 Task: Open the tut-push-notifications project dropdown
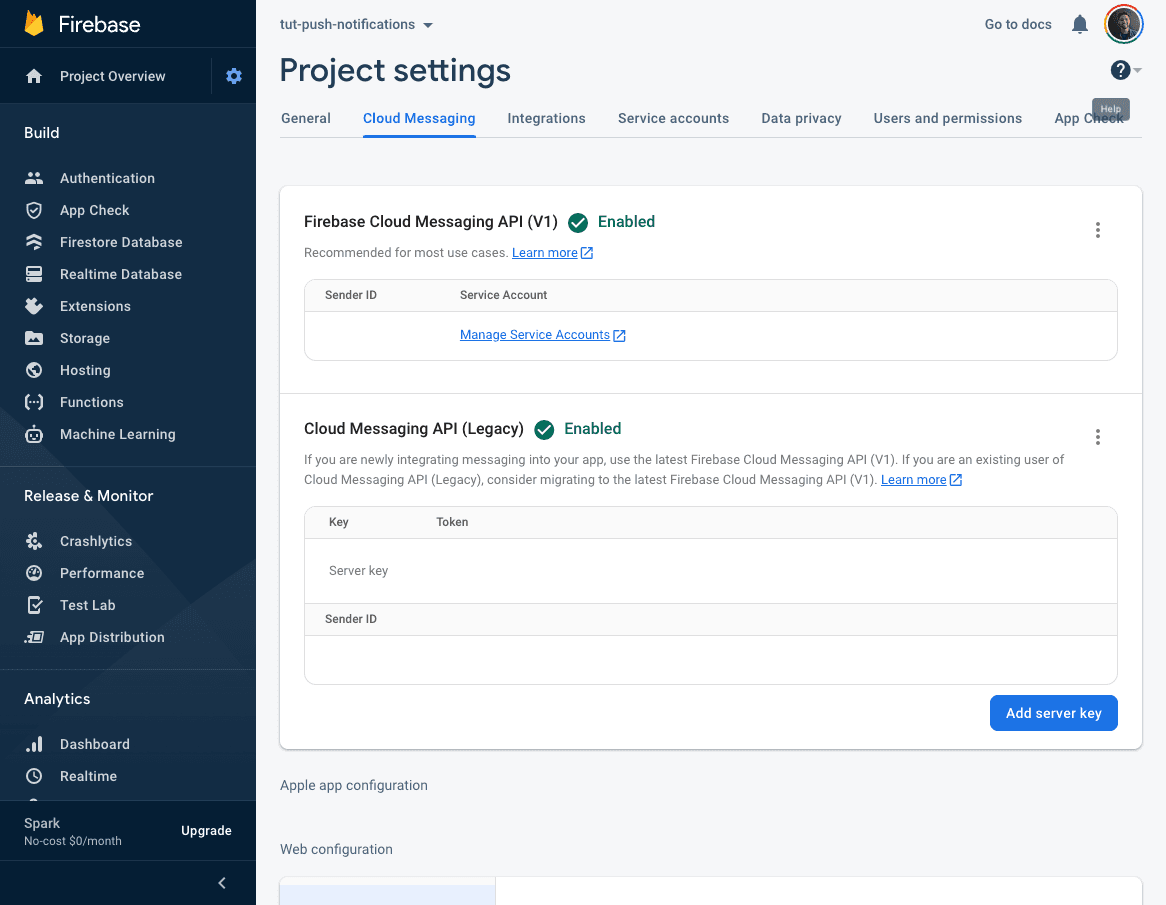coord(355,24)
